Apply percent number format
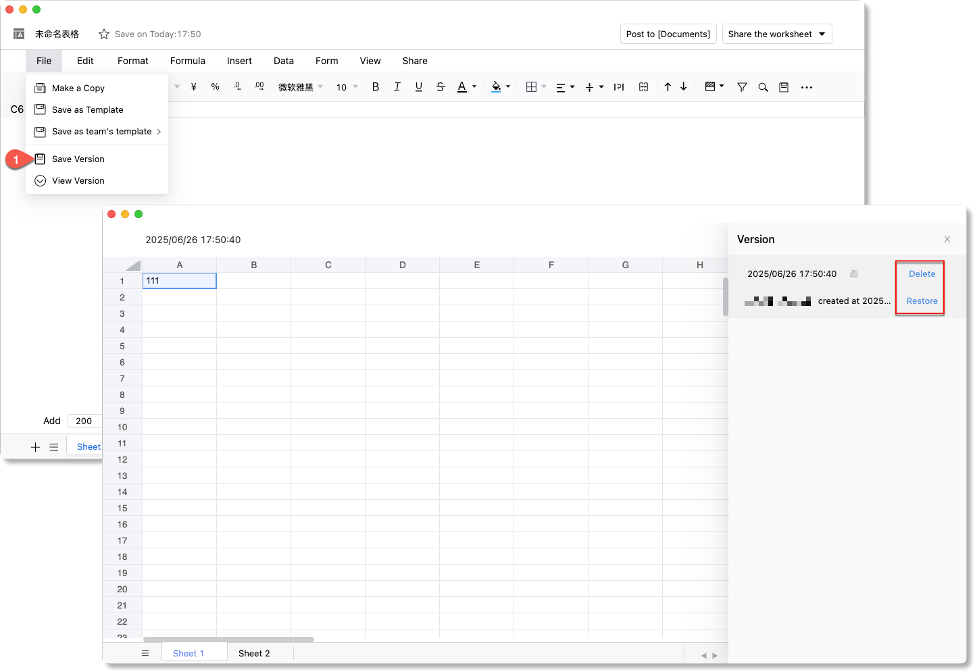The image size is (976, 672). pyautogui.click(x=215, y=87)
